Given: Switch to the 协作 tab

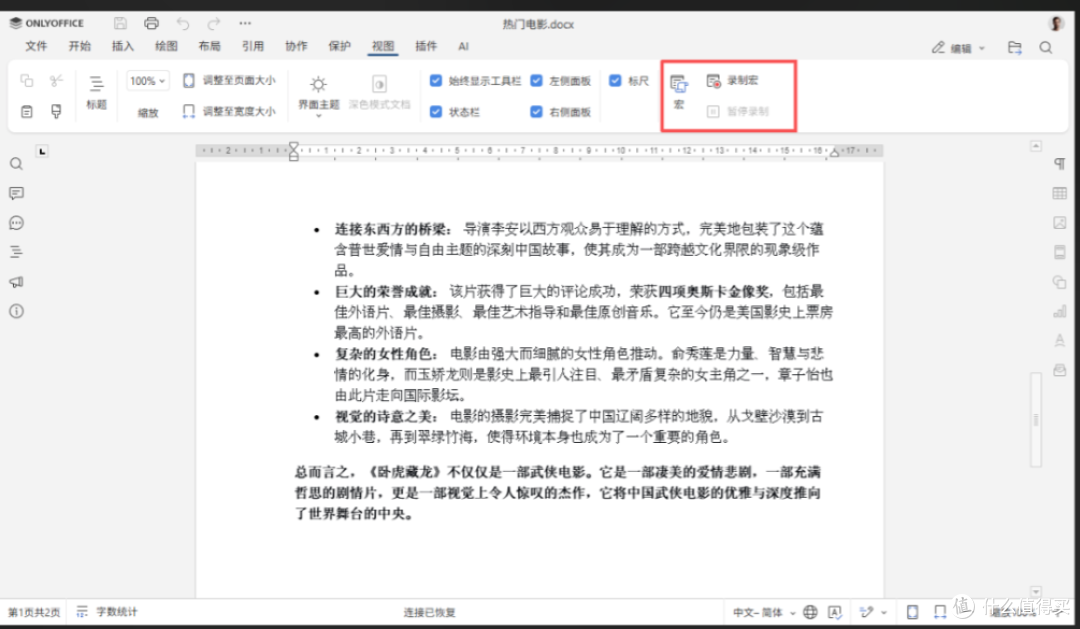Looking at the screenshot, I should pos(296,46).
